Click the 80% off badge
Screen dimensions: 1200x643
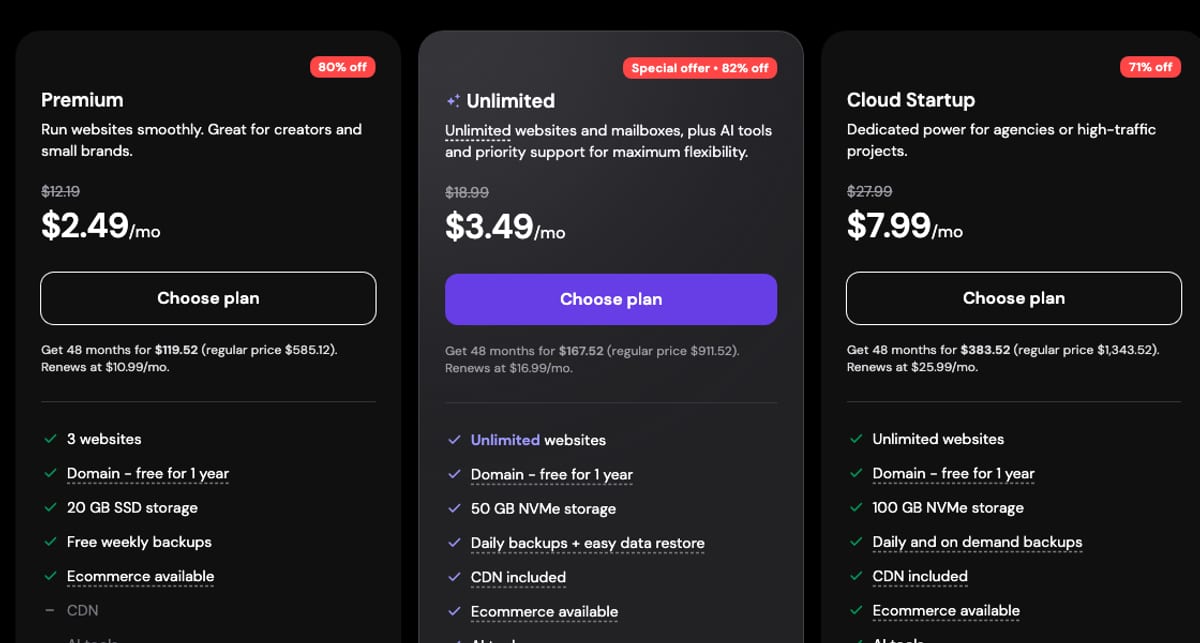click(343, 67)
